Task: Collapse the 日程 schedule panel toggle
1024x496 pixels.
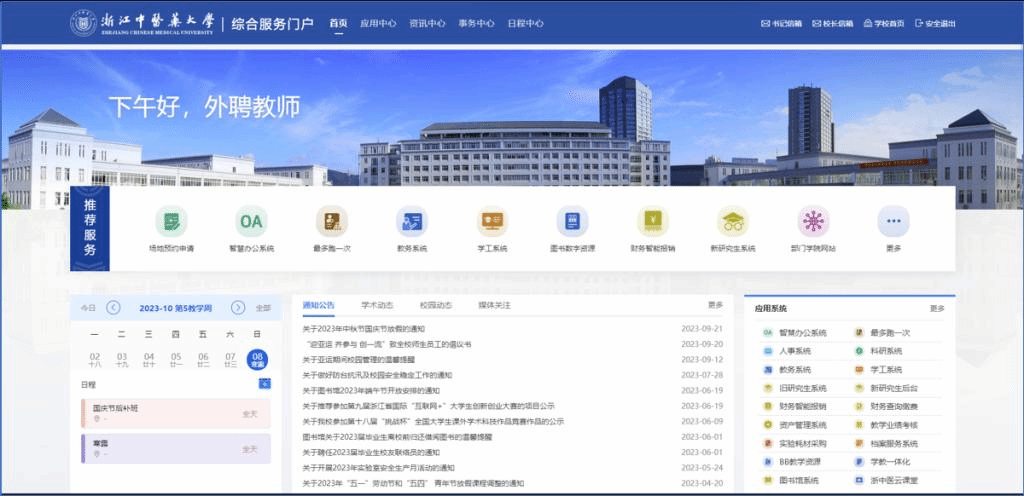Action: [x=263, y=384]
